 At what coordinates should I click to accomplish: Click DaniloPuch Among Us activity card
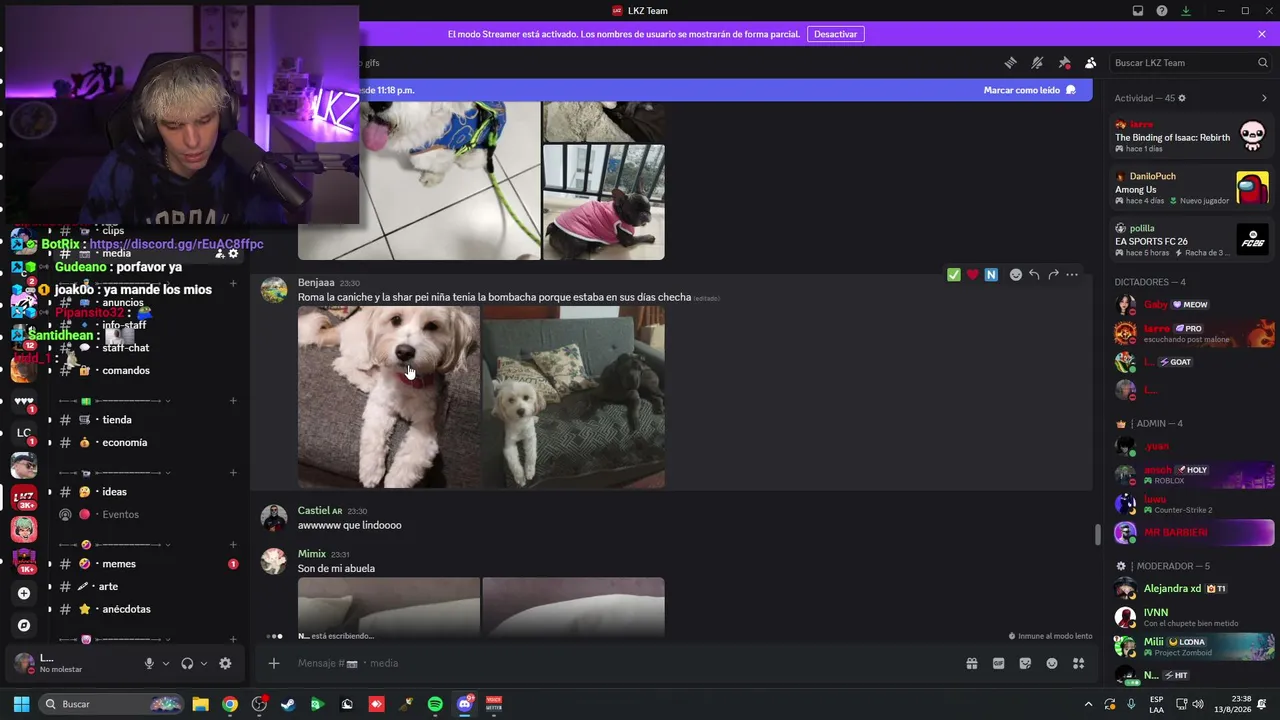1192,188
